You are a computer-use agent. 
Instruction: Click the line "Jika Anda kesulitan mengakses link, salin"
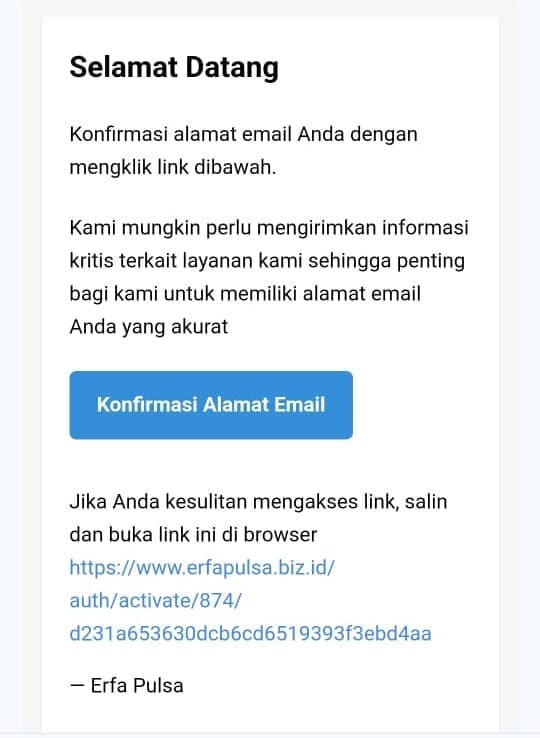258,502
